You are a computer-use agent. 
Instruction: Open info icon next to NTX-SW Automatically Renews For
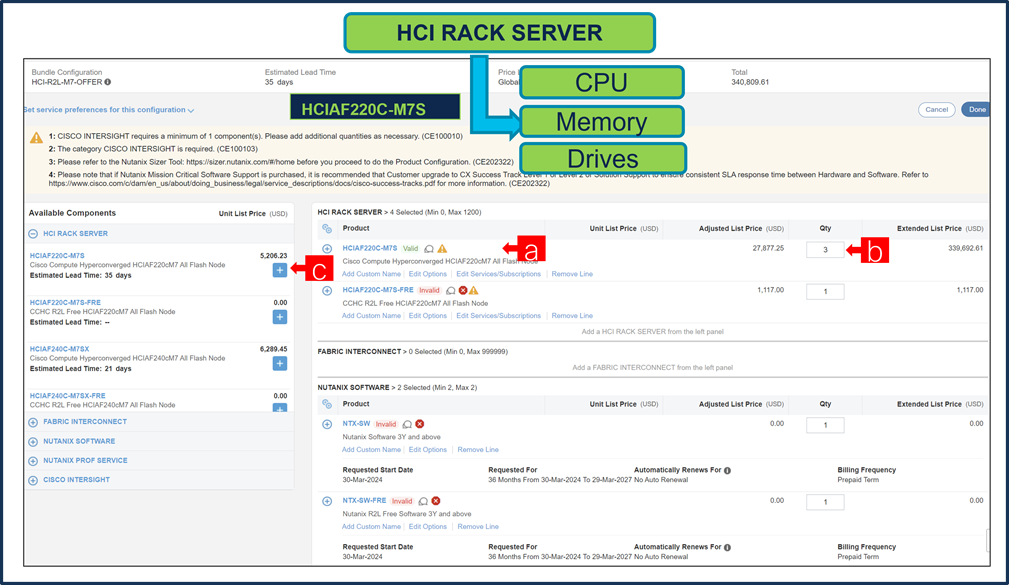click(x=727, y=470)
